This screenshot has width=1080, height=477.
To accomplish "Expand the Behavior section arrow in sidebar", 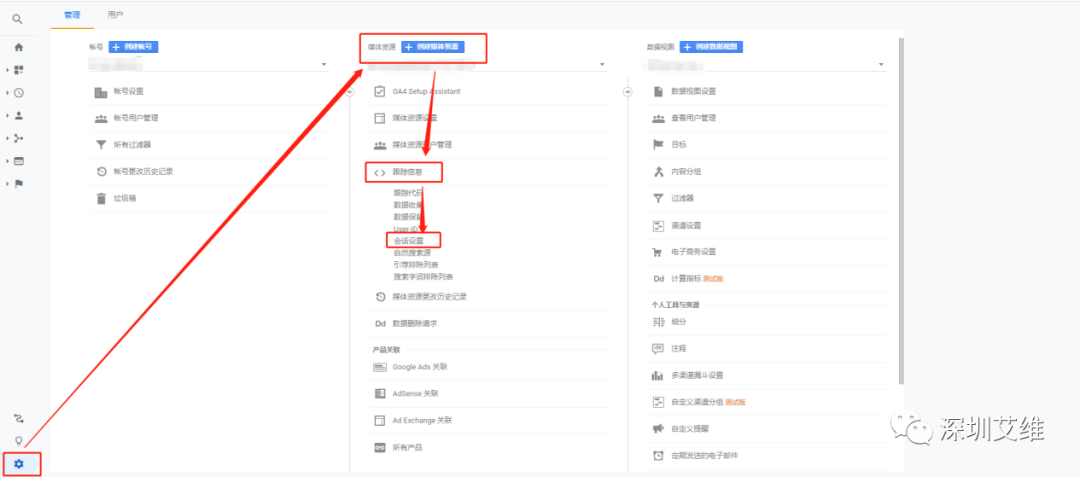I will click(x=8, y=161).
